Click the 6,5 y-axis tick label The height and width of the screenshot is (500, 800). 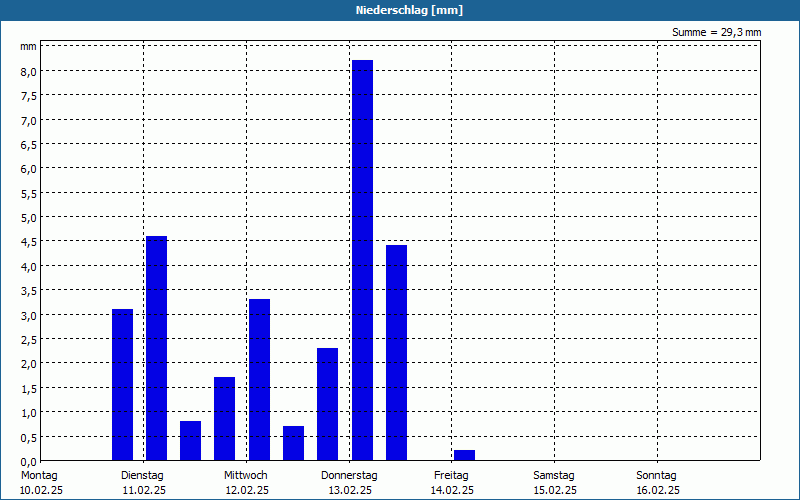[x=29, y=145]
